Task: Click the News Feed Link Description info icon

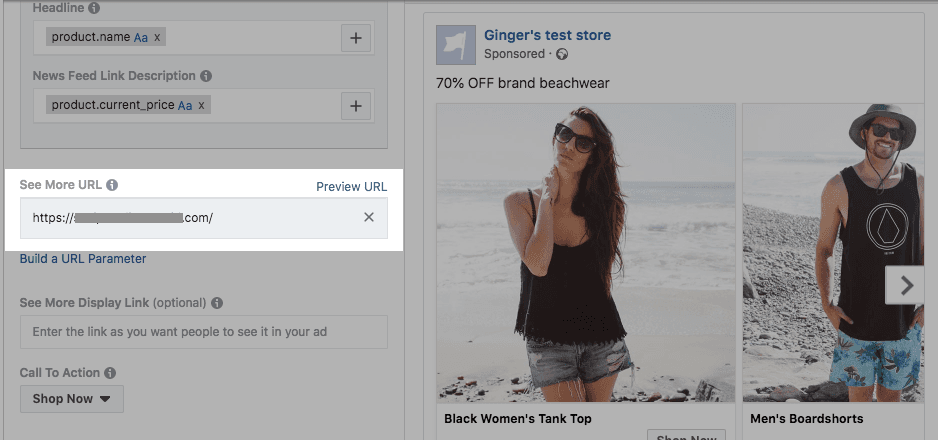Action: (206, 76)
